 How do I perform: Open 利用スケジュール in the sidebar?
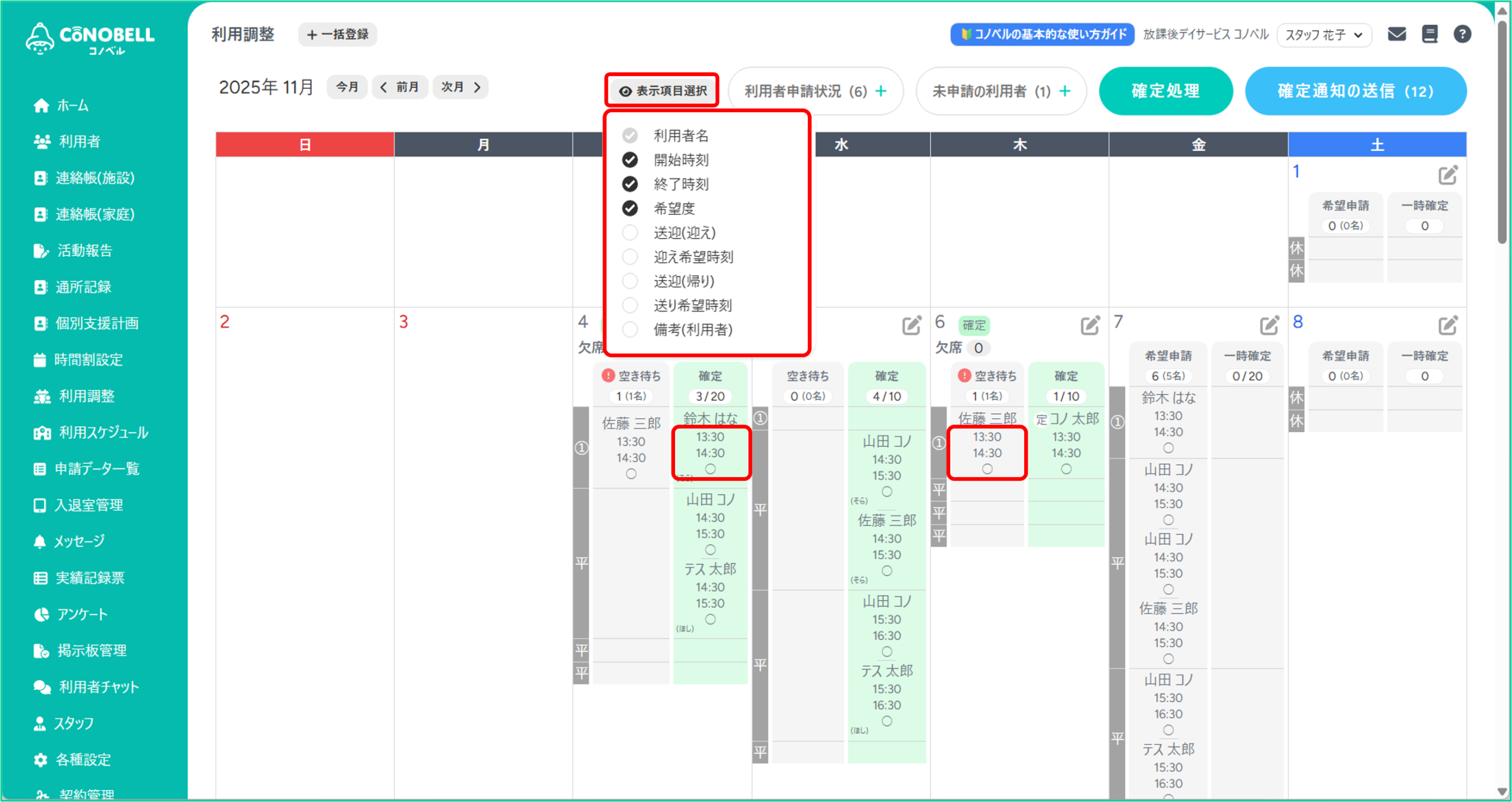(x=103, y=432)
